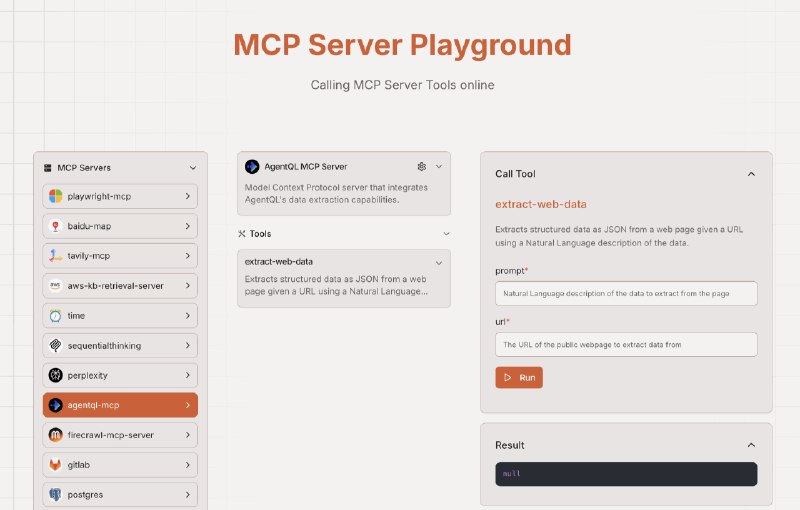The height and width of the screenshot is (510, 800).
Task: Focus the url input field
Action: (x=626, y=345)
